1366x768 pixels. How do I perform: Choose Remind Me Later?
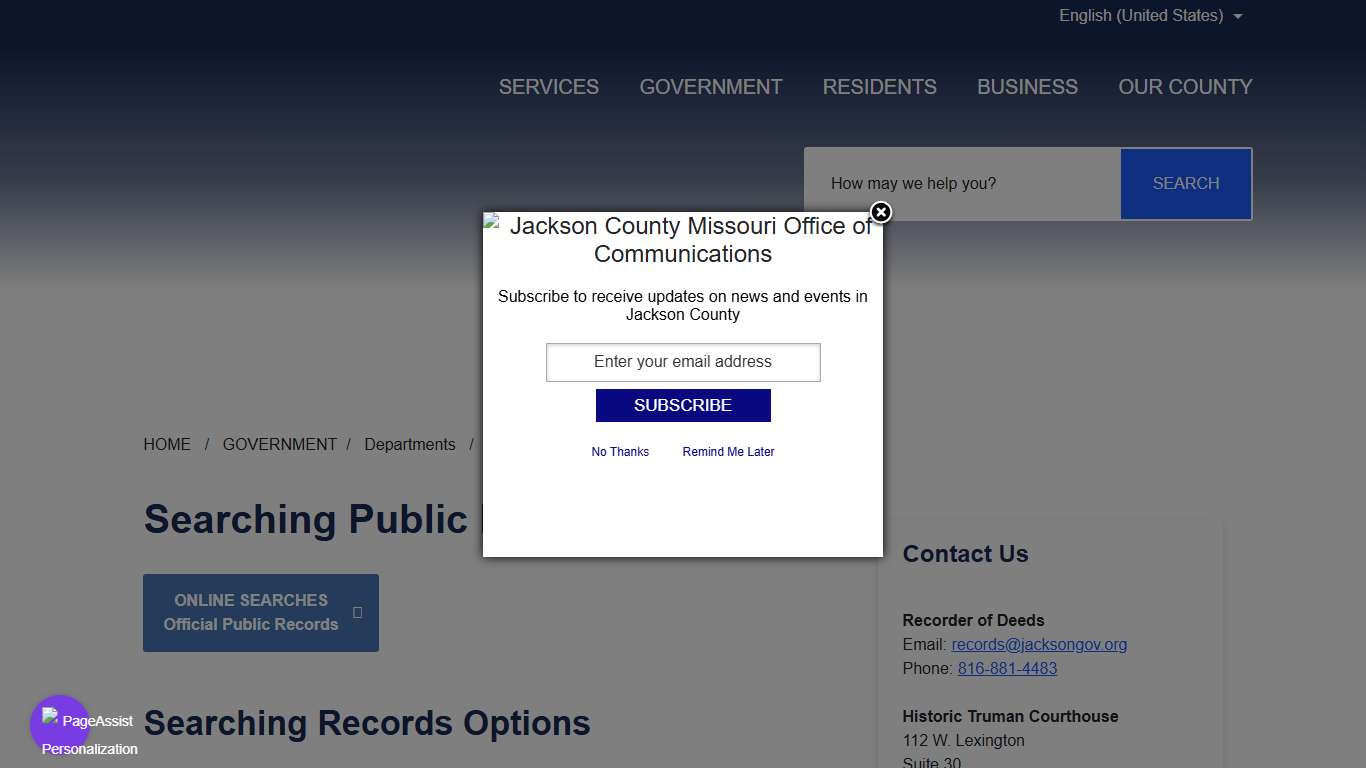728,451
